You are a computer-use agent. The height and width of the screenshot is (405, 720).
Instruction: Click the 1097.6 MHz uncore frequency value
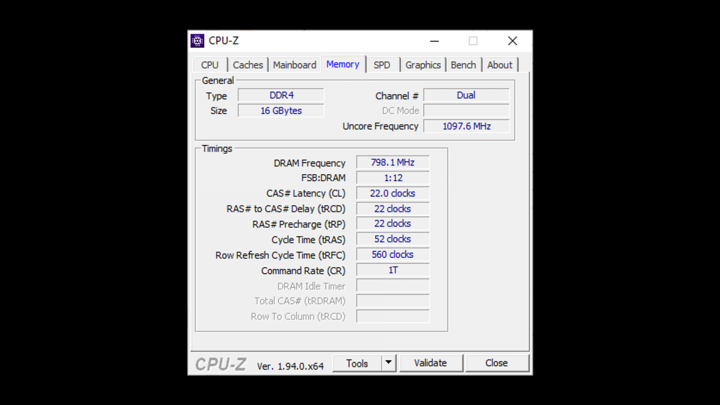tap(466, 126)
